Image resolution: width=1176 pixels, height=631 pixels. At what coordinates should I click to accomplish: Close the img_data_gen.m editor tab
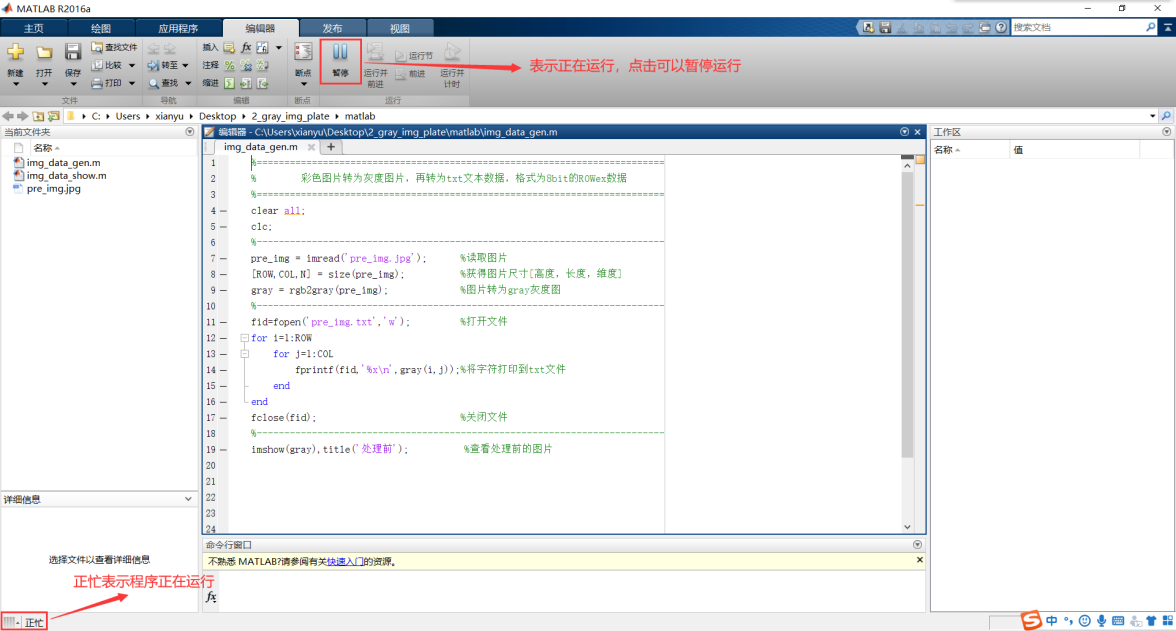[311, 147]
